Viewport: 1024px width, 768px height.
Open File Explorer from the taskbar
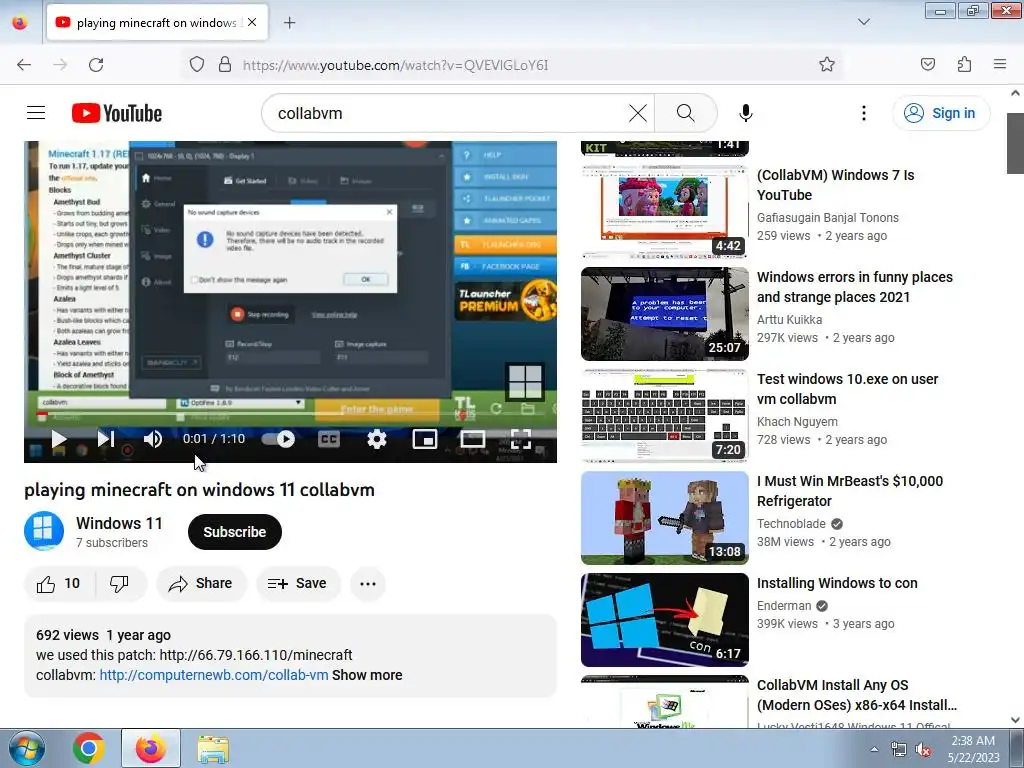point(213,748)
